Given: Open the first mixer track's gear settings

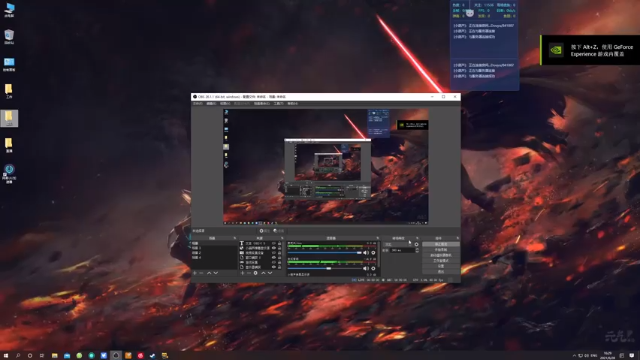Looking at the screenshot, I should (x=373, y=253).
